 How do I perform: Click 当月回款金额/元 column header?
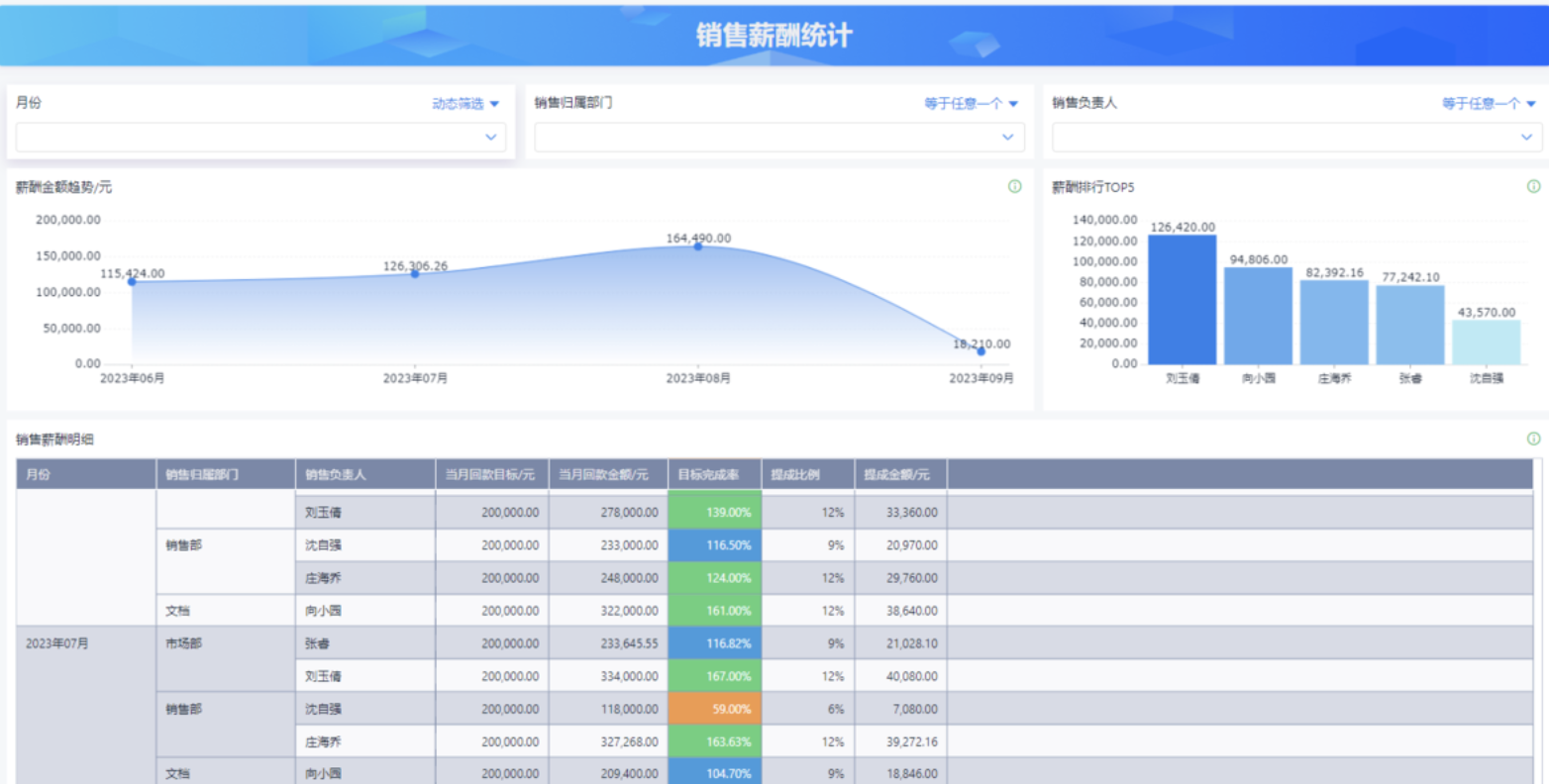(x=608, y=474)
